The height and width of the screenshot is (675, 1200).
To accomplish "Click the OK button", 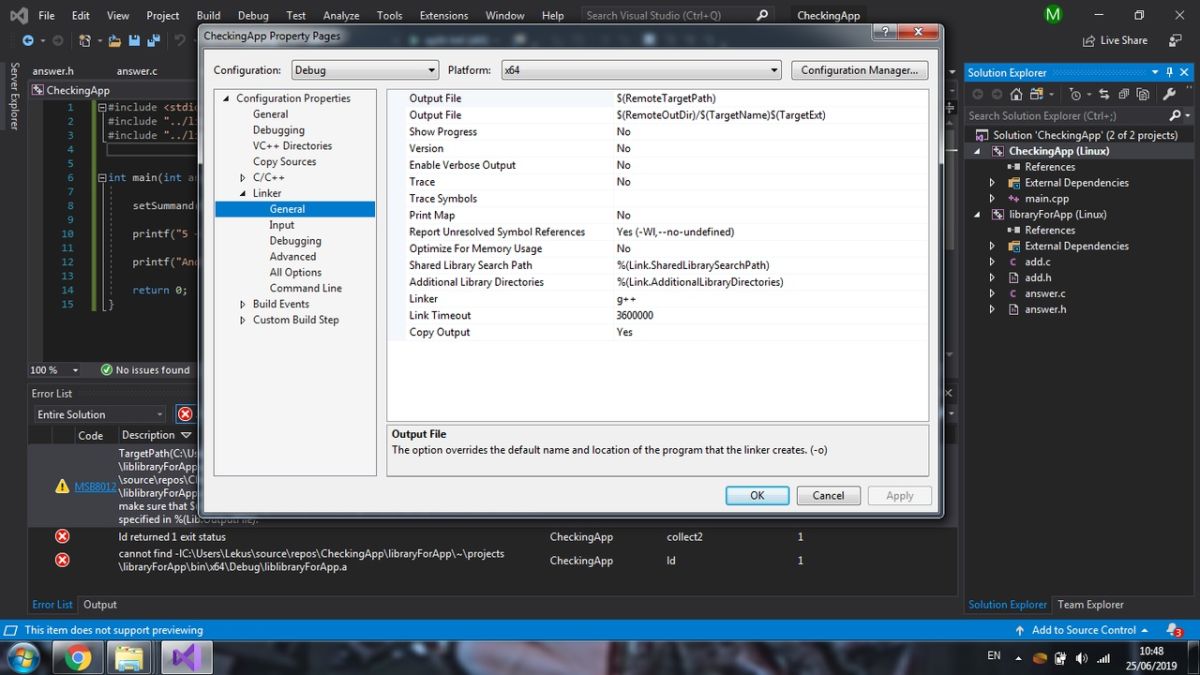I will click(757, 495).
